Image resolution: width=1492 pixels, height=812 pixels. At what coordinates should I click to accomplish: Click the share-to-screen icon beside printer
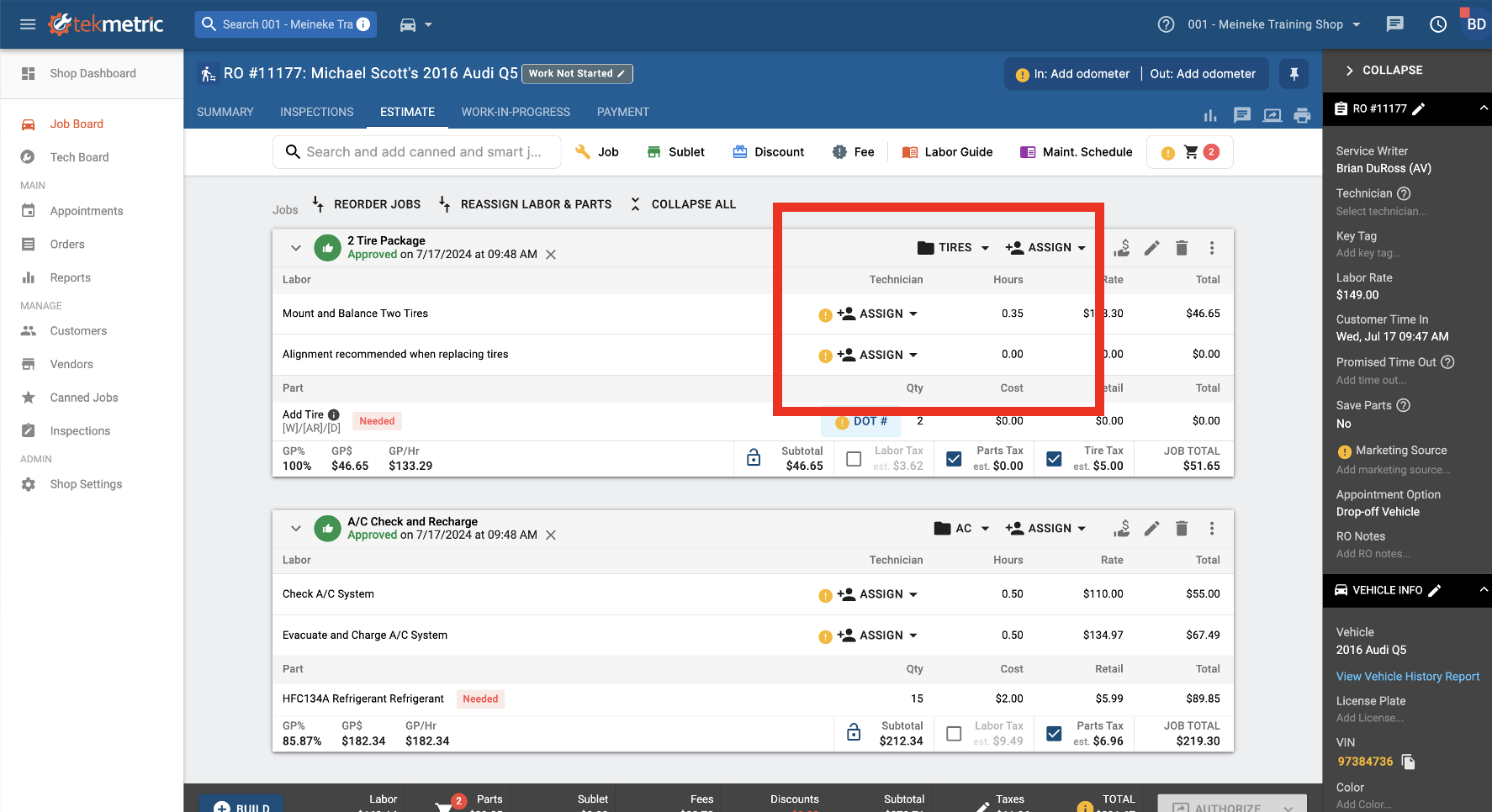point(1272,115)
